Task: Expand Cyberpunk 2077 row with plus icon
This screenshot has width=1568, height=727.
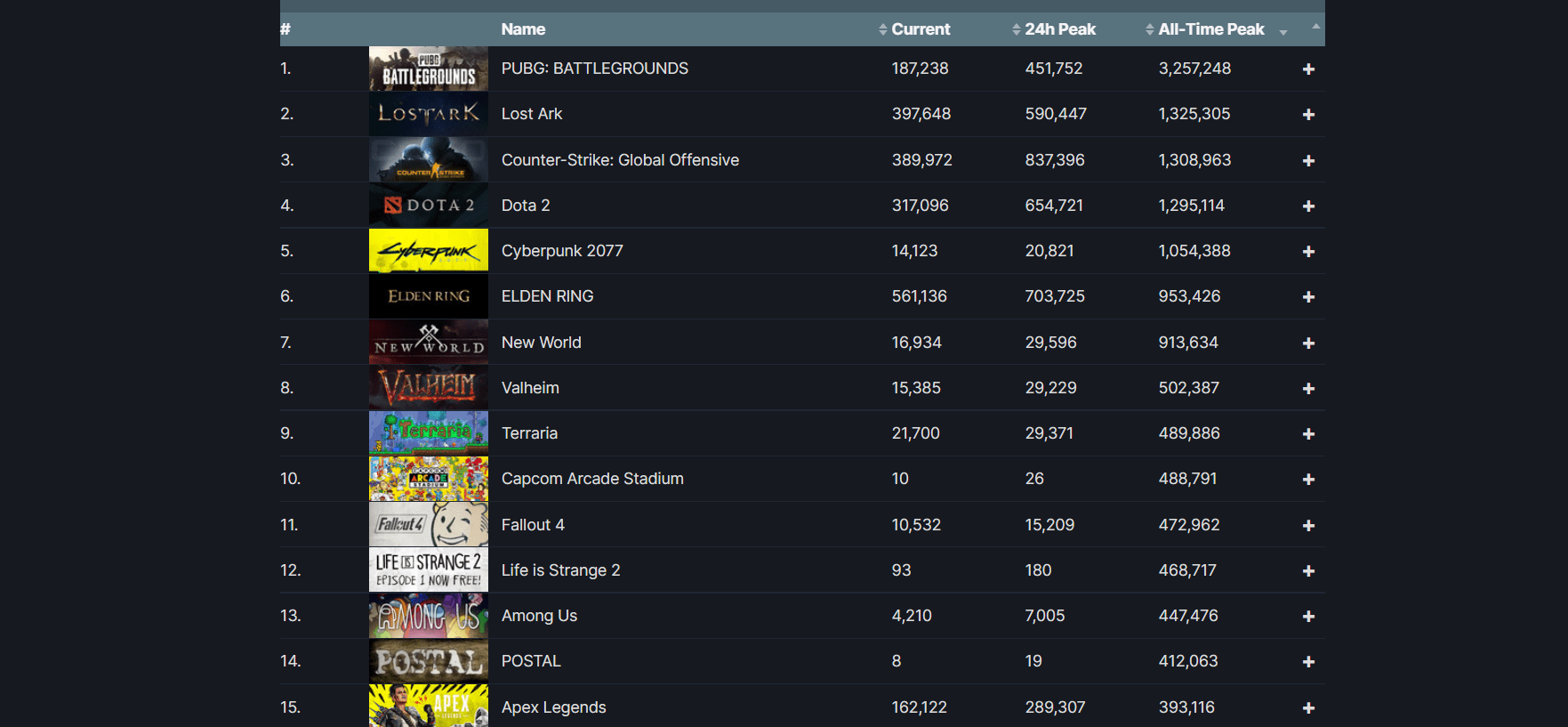Action: pos(1308,252)
